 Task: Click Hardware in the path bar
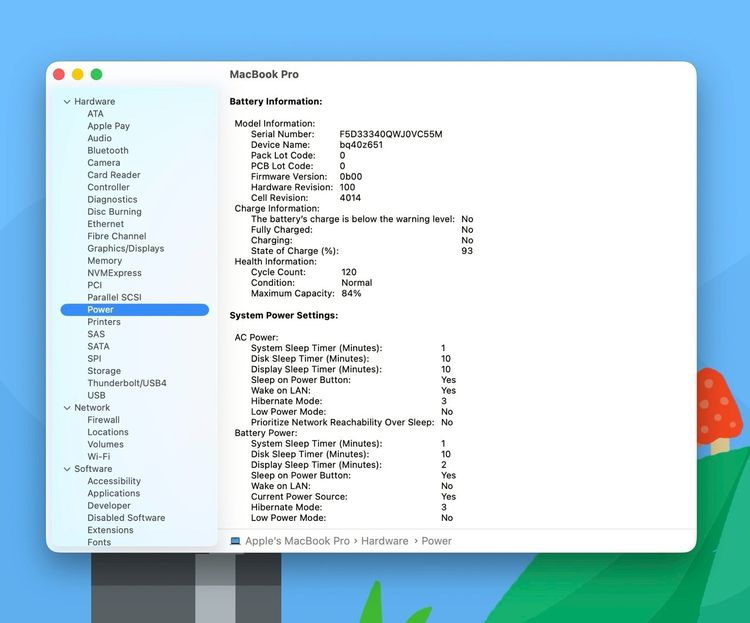click(x=385, y=541)
